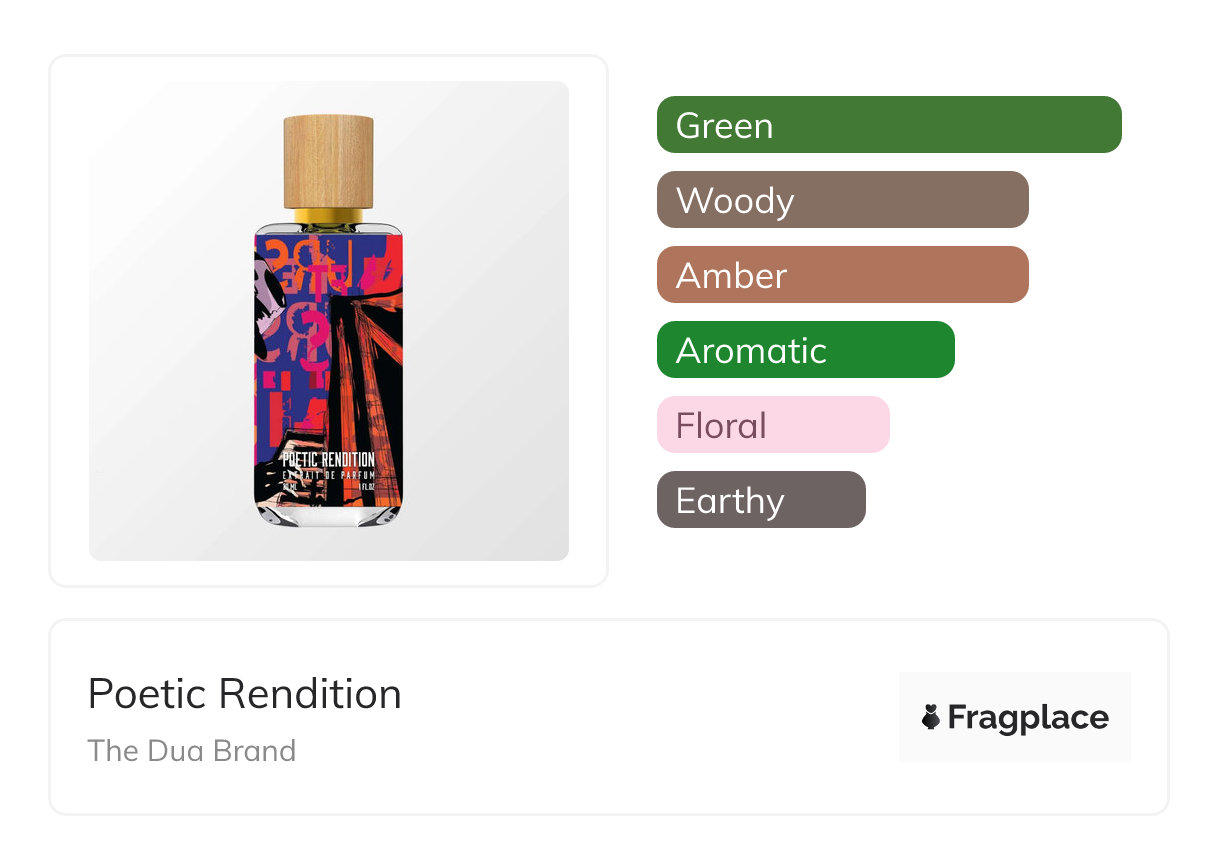This screenshot has height=864, width=1218.
Task: Select the Green accord bar
Action: 888,125
